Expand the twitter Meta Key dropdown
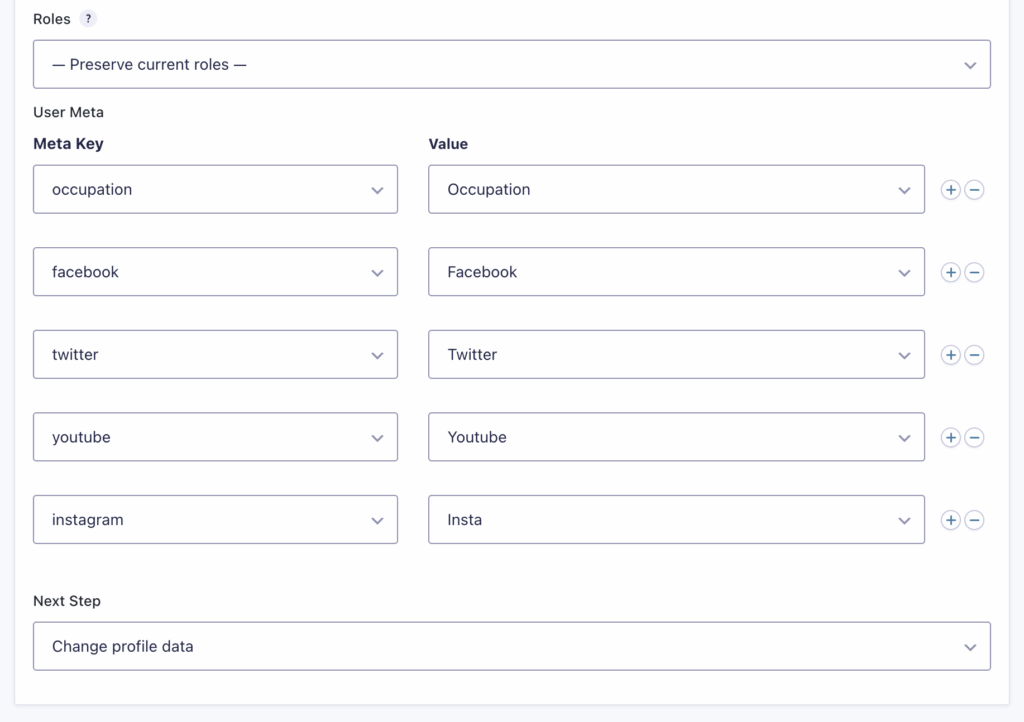 [215, 354]
